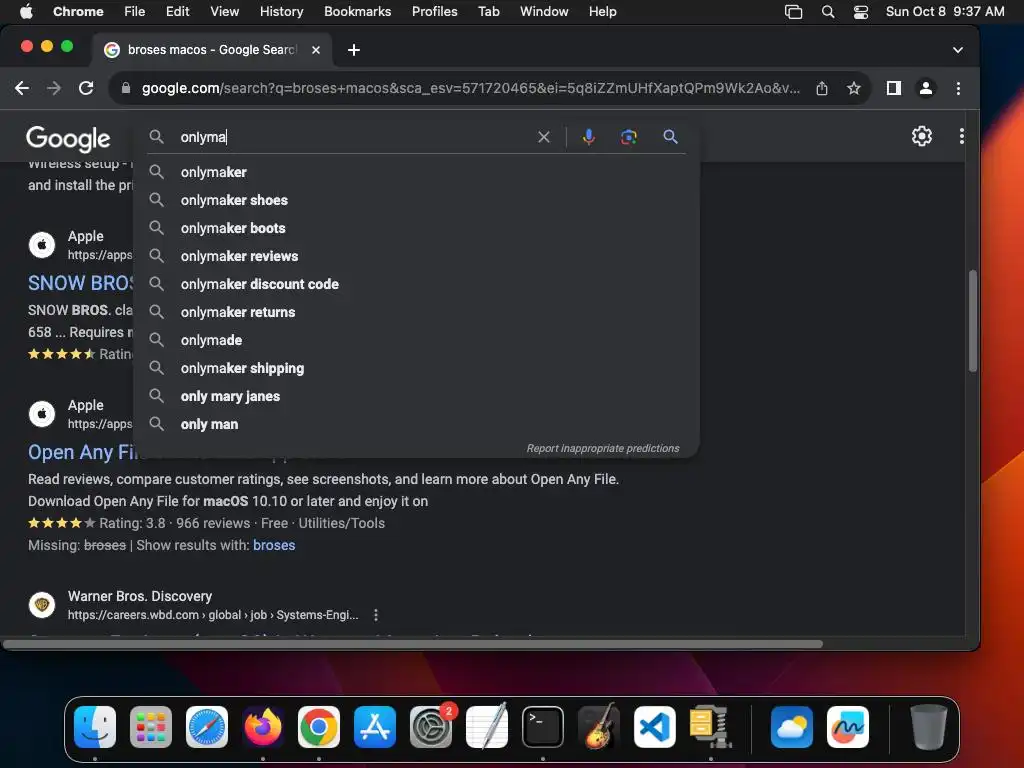Click 'Report inappropriate predictions' link
Screen dimensions: 1024x768
click(603, 449)
